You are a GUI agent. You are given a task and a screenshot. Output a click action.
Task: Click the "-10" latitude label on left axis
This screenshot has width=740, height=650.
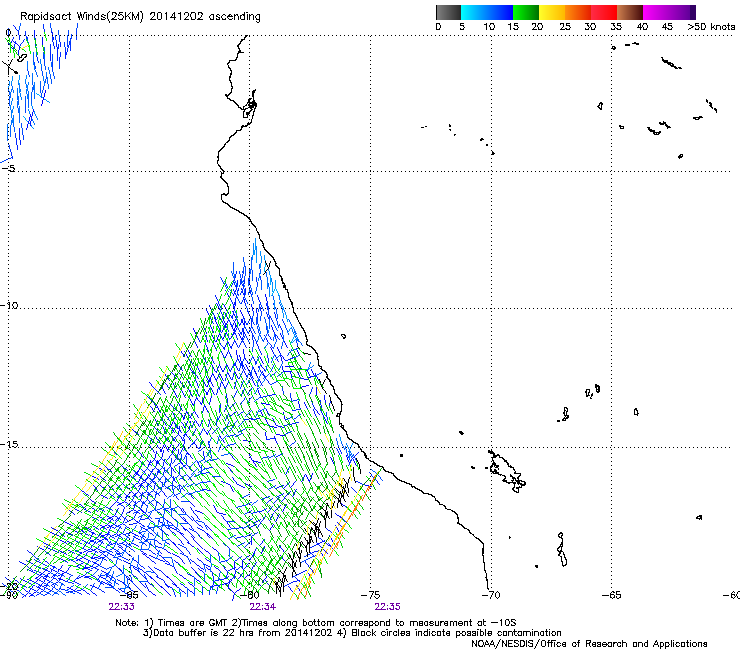point(9,305)
